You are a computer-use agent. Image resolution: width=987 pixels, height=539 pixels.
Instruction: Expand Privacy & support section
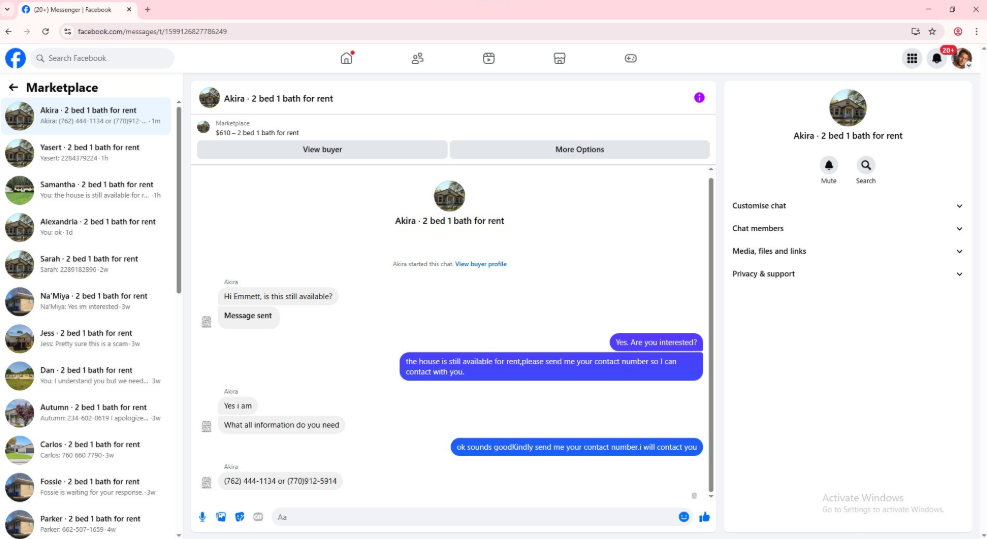tap(847, 274)
